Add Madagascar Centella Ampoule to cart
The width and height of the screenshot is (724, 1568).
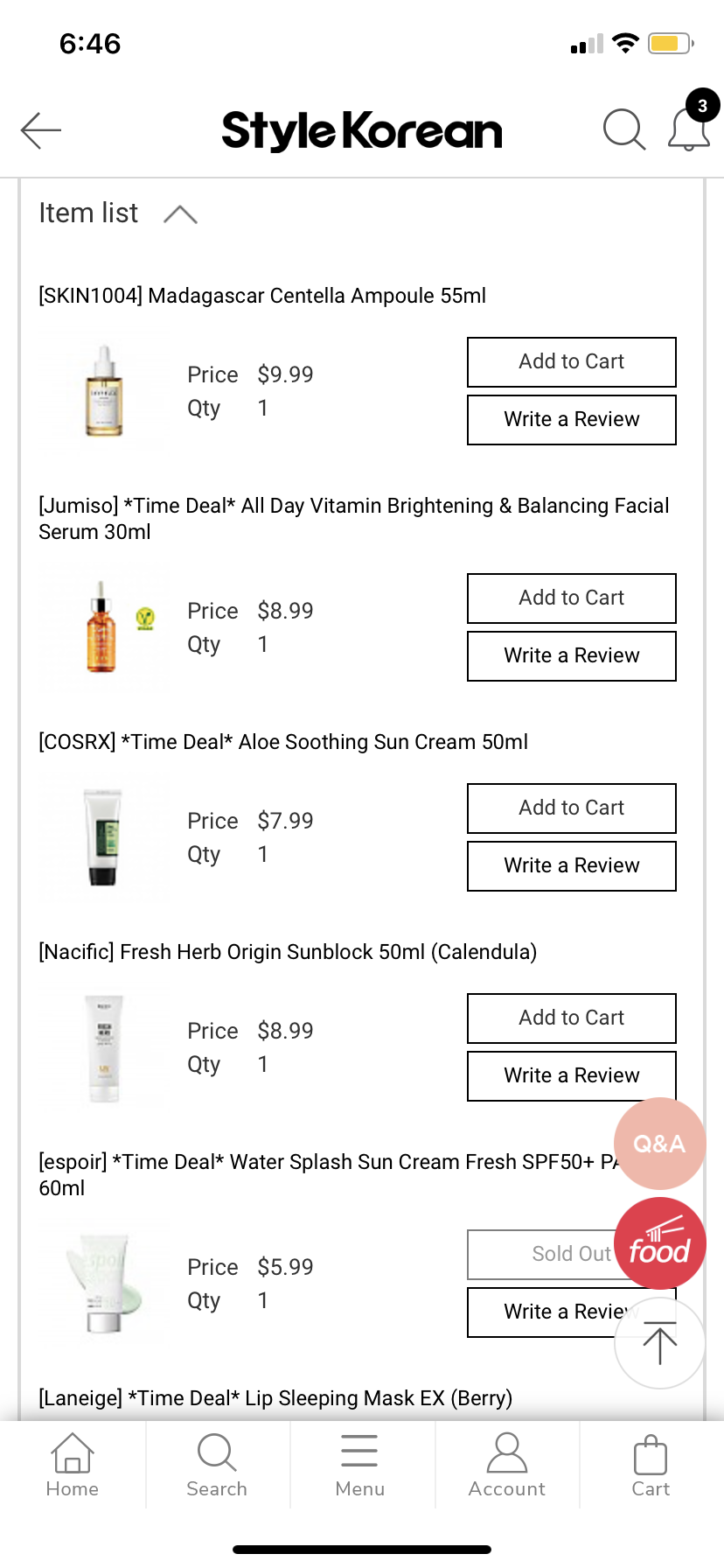click(572, 362)
